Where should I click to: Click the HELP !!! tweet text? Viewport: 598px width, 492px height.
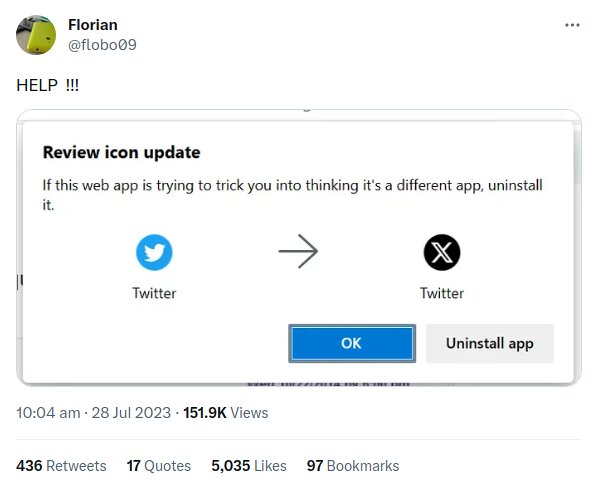coord(47,85)
